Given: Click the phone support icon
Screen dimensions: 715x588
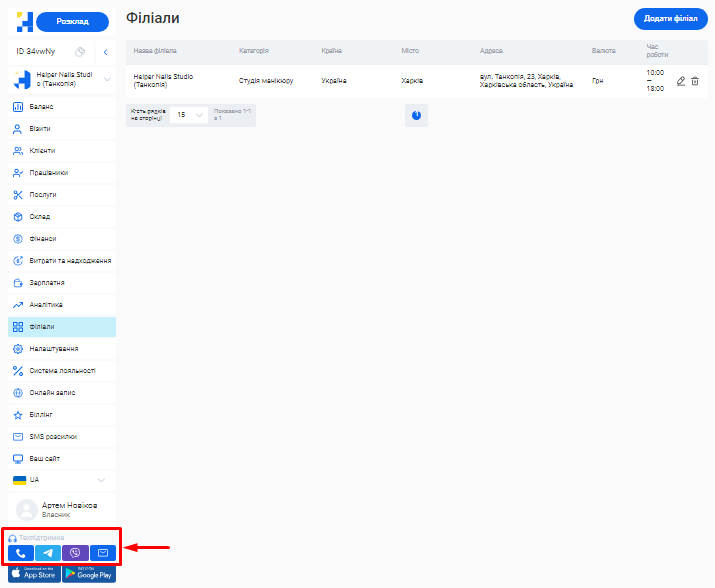Looking at the screenshot, I should (x=20, y=553).
